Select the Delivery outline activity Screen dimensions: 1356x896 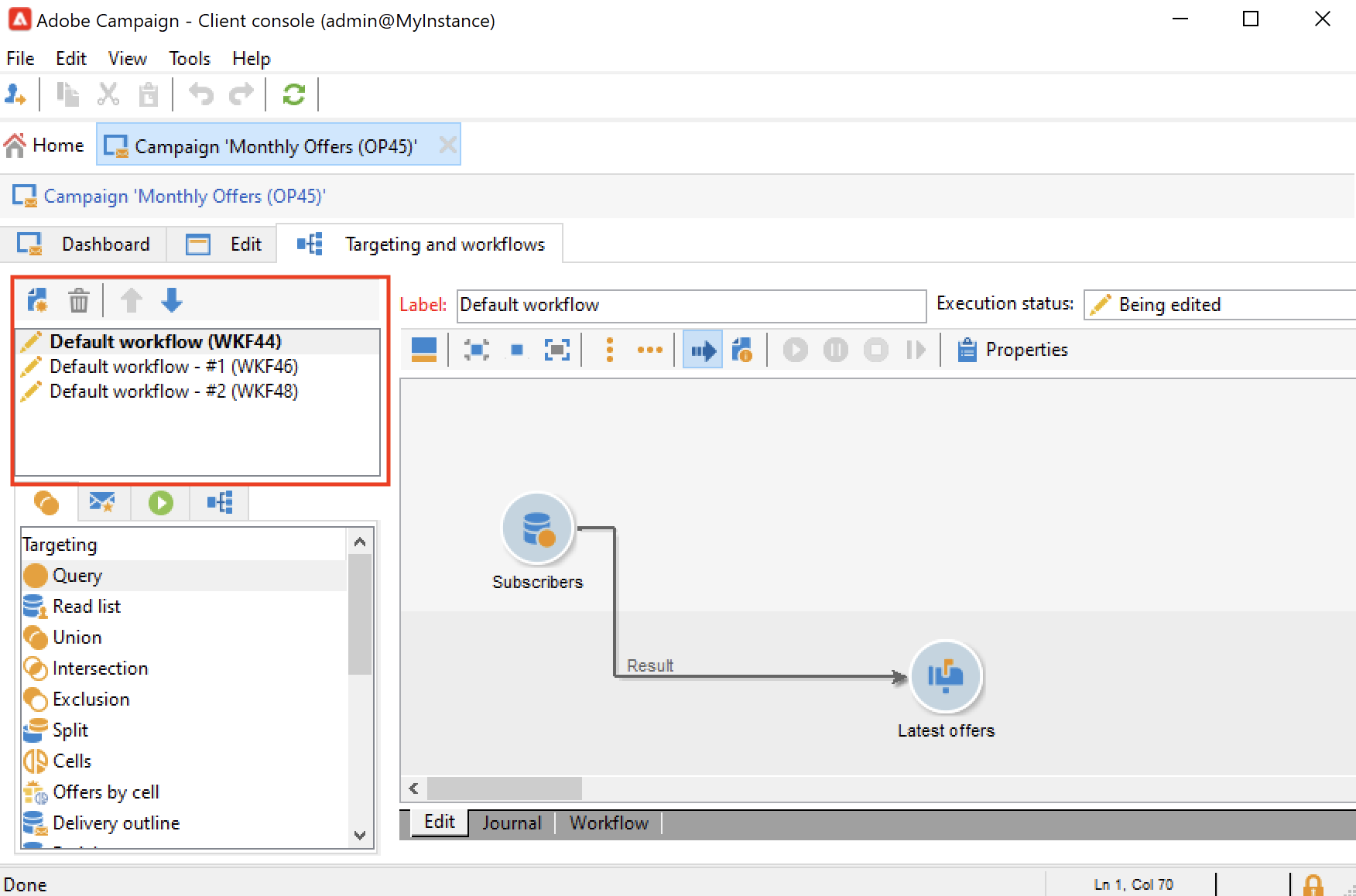point(184,823)
